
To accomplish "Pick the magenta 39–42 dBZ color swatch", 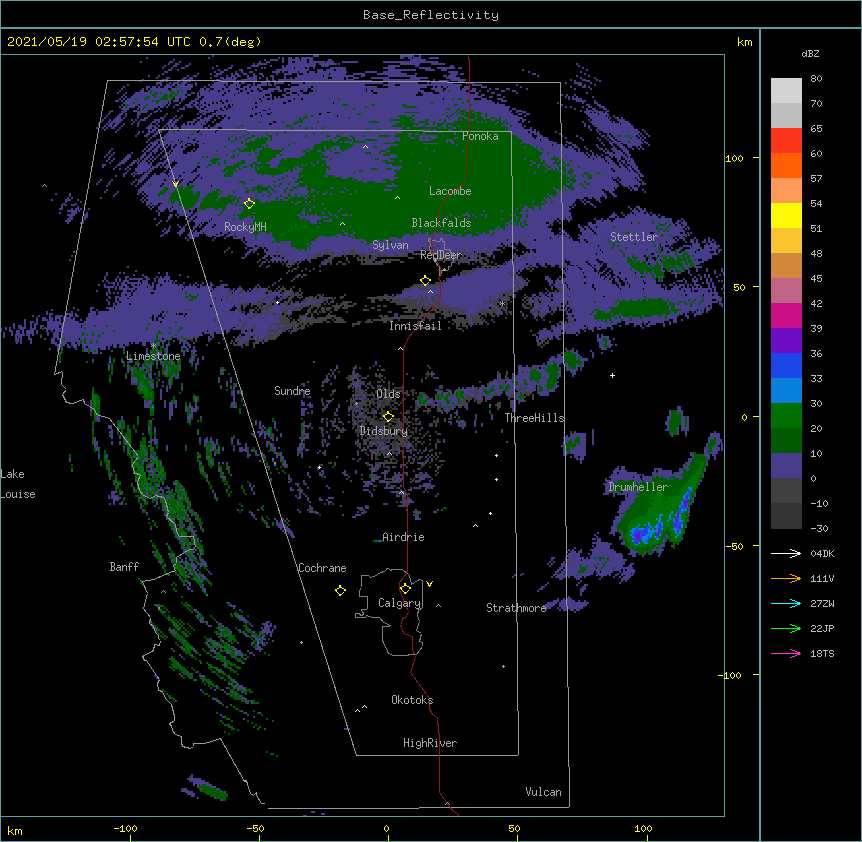I will click(x=786, y=315).
